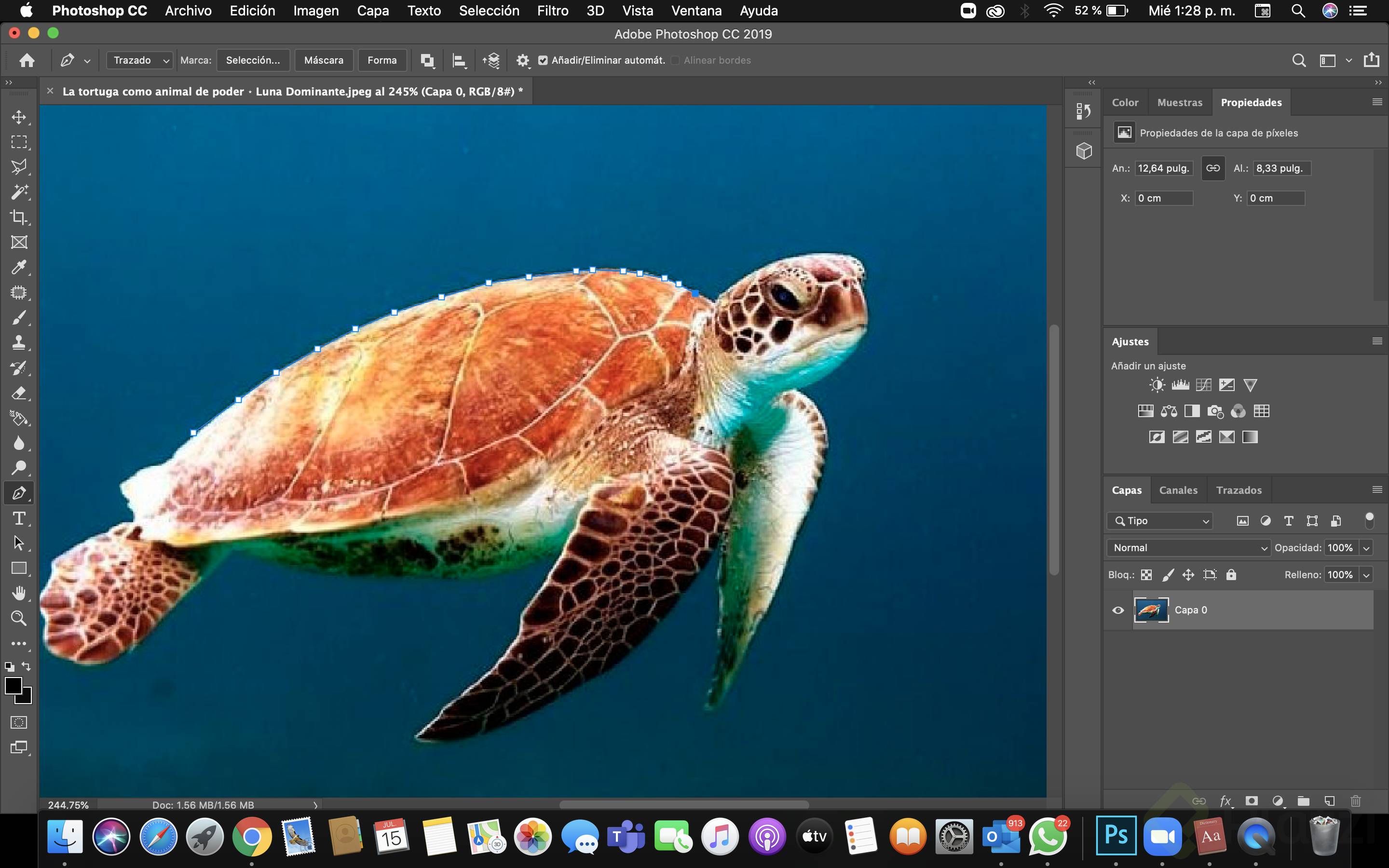Add a Photo Filter adjustment

1215,411
